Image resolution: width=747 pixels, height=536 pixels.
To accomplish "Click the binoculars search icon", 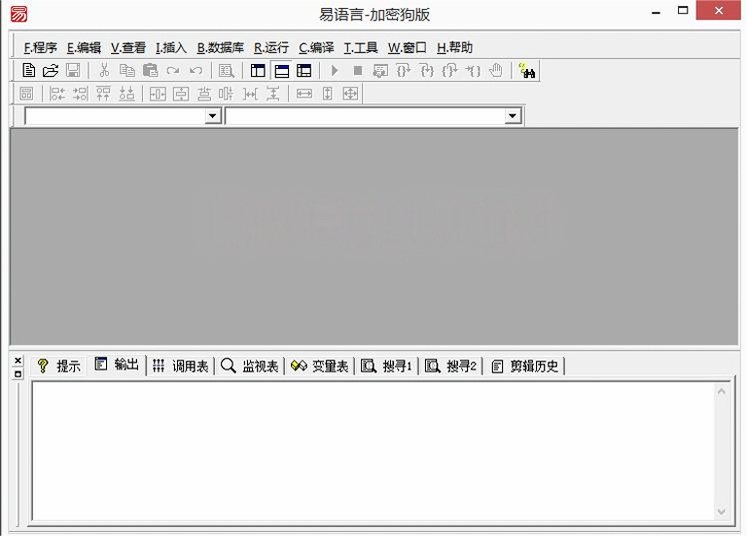I will (527, 71).
